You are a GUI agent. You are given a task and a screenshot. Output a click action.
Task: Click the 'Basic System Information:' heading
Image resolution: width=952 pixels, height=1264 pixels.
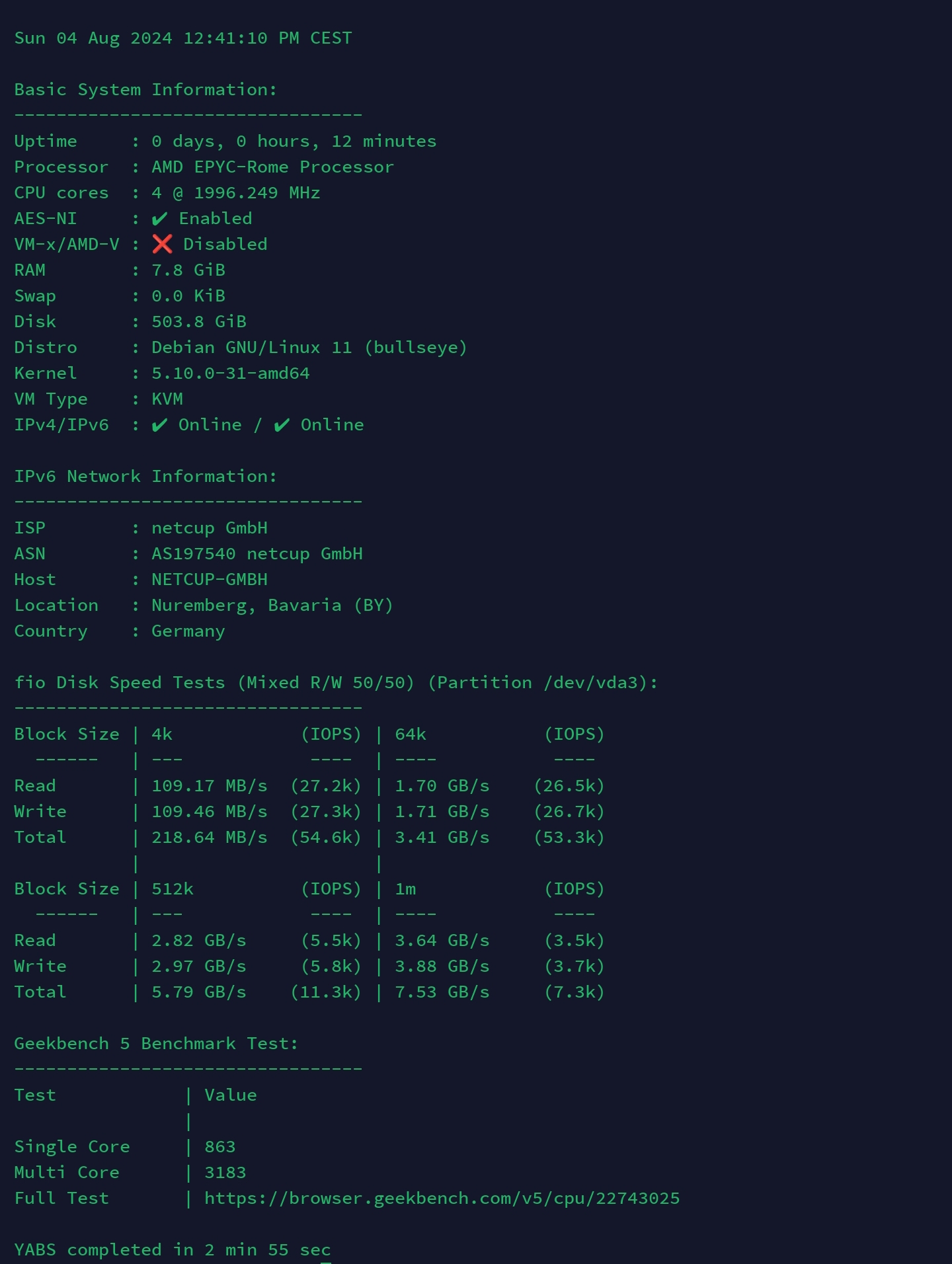pos(146,90)
